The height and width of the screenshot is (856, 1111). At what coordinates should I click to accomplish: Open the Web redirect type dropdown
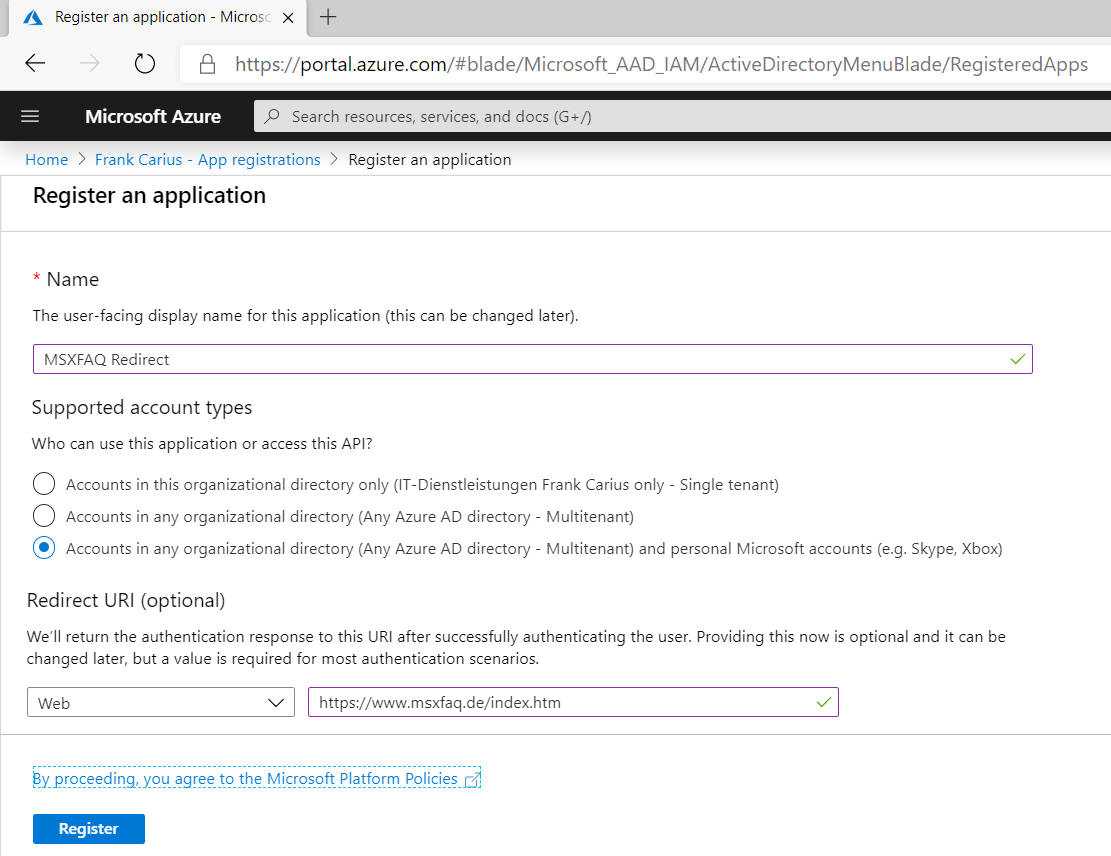click(161, 702)
